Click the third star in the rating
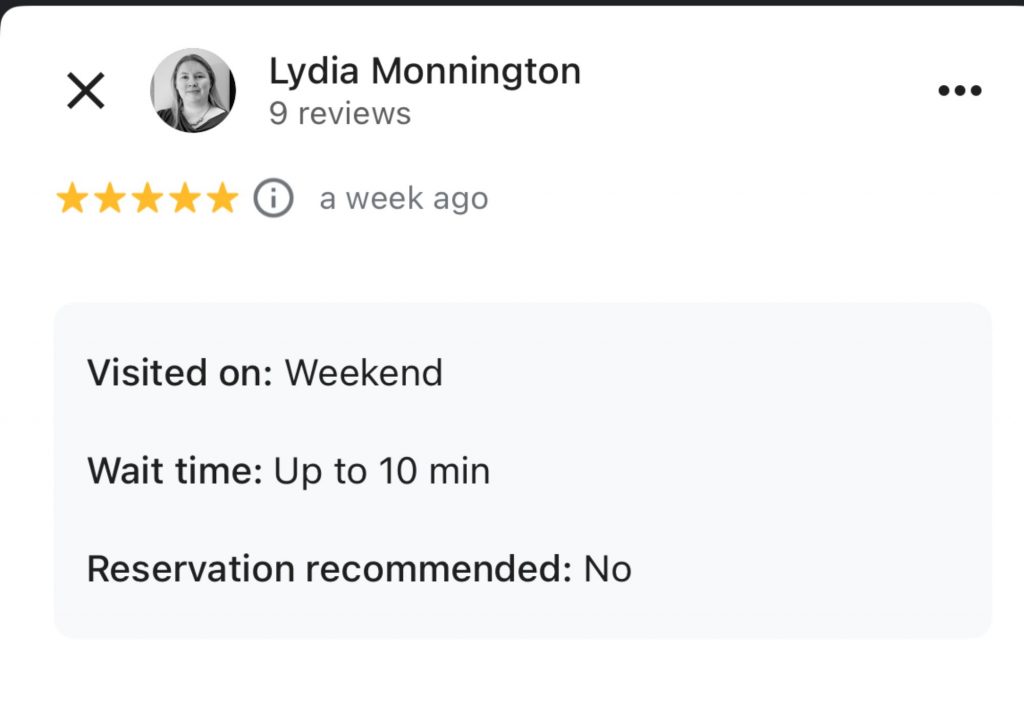 pyautogui.click(x=147, y=199)
